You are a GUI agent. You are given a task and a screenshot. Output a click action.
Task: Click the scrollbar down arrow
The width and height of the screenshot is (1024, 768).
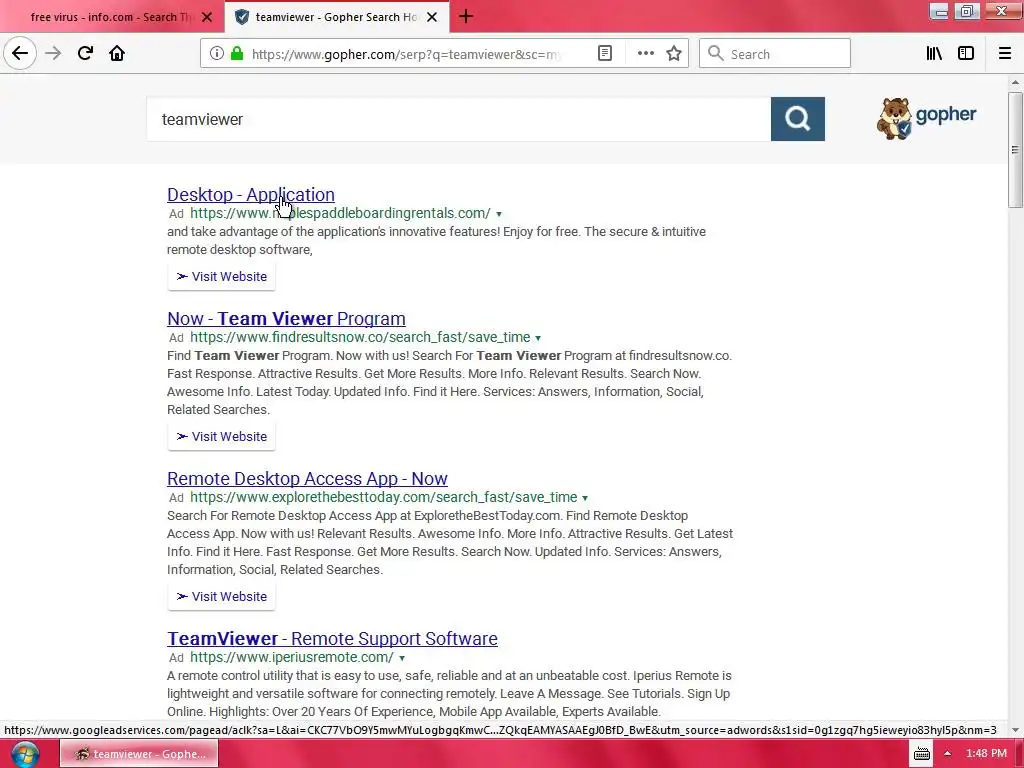pos(1014,730)
